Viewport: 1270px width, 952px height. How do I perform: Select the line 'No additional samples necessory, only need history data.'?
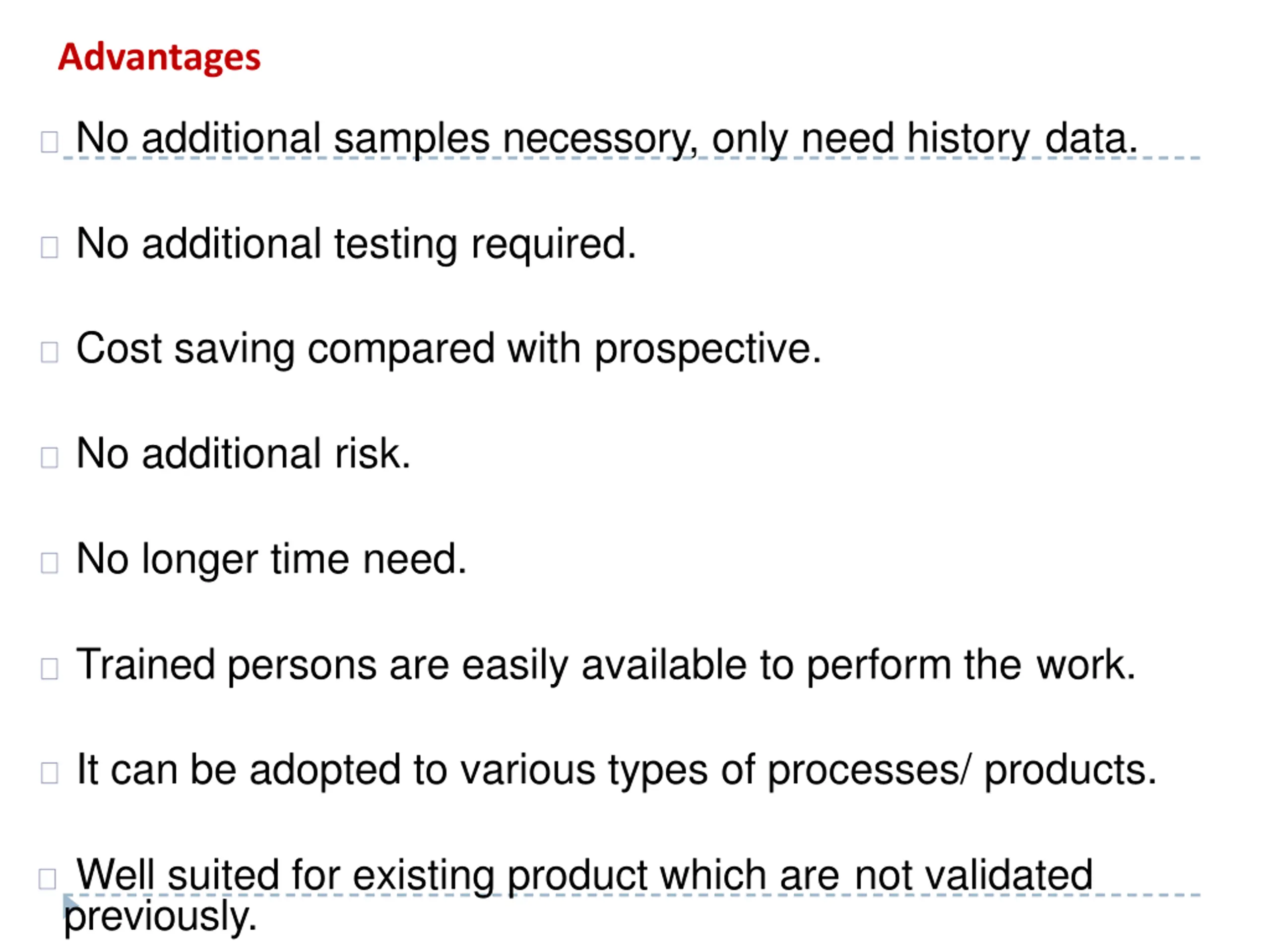pos(607,140)
